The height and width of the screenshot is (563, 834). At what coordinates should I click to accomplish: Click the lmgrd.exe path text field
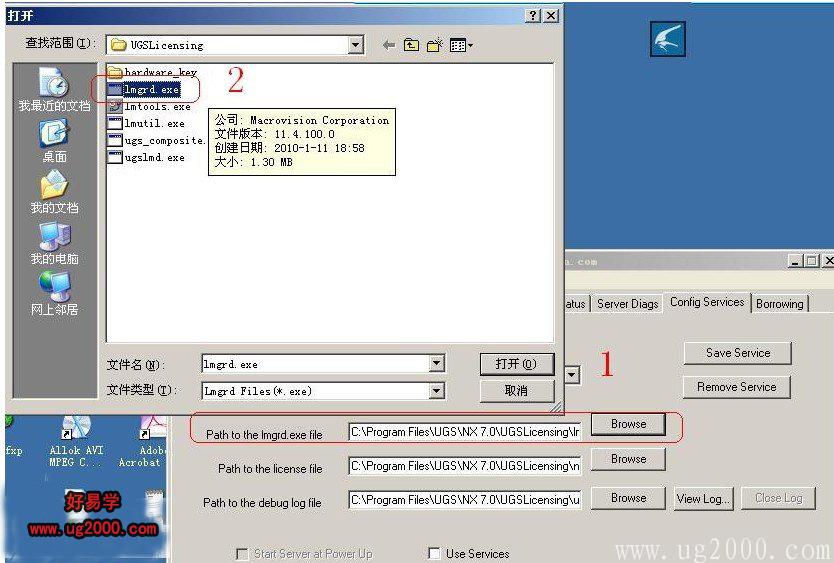click(465, 432)
